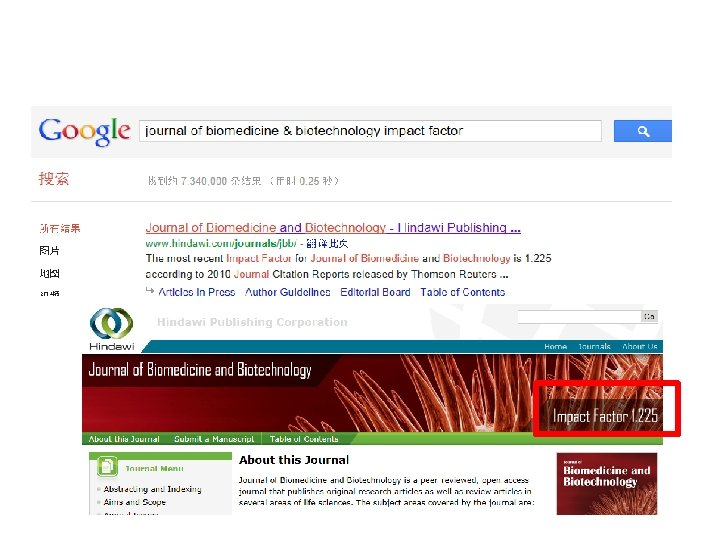Open the Table of Contents sitelink
The image size is (720, 540).
(462, 292)
